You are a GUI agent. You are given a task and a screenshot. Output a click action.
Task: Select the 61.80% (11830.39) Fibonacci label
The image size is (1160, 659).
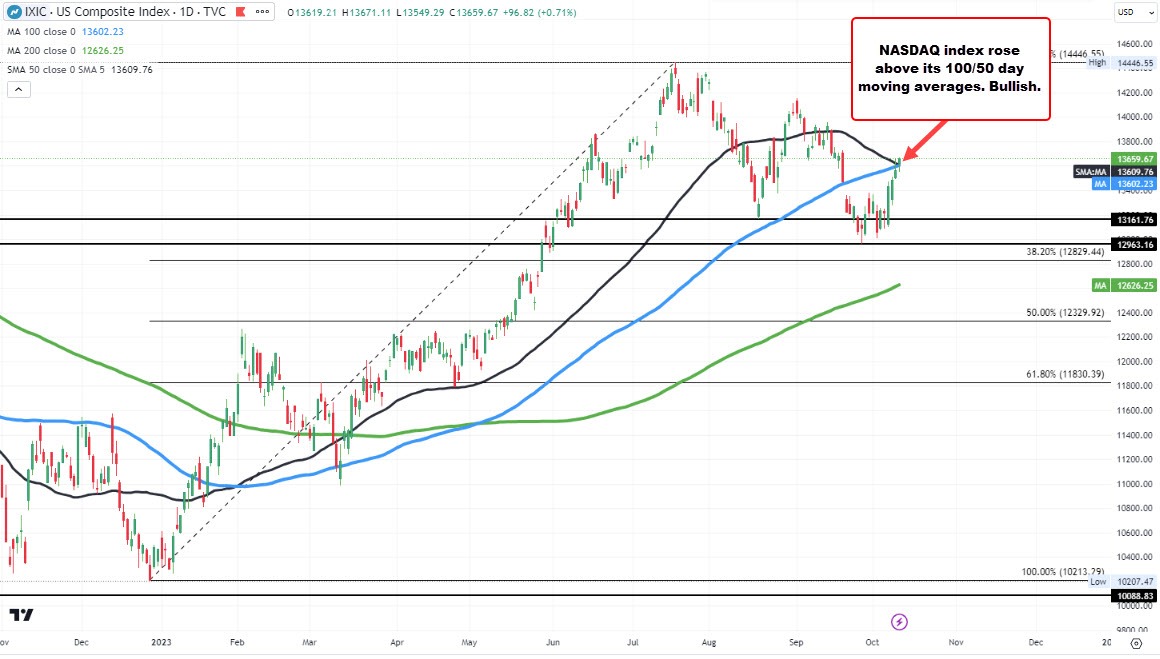point(1065,374)
